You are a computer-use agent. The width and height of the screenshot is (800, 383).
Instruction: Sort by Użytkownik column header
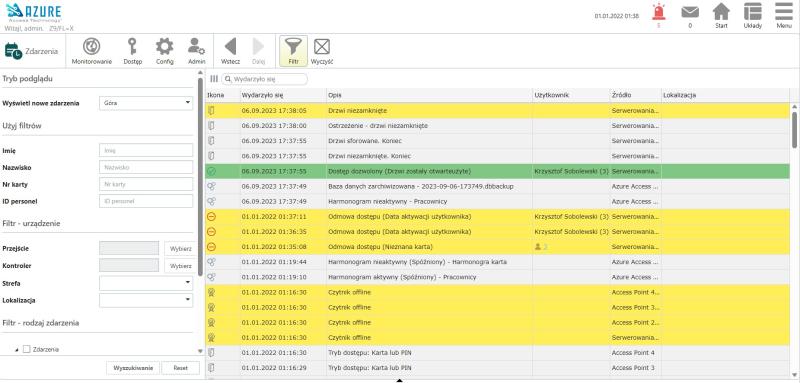[x=571, y=95]
